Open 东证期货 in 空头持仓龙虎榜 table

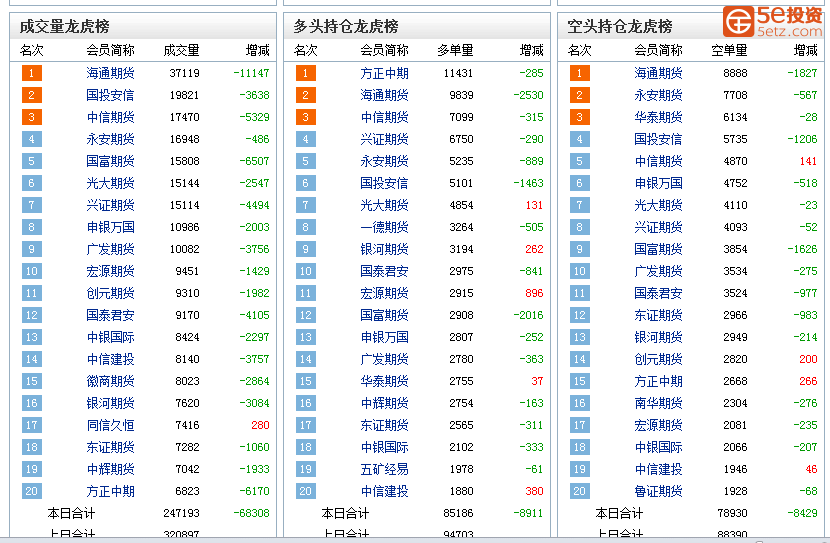tap(658, 315)
